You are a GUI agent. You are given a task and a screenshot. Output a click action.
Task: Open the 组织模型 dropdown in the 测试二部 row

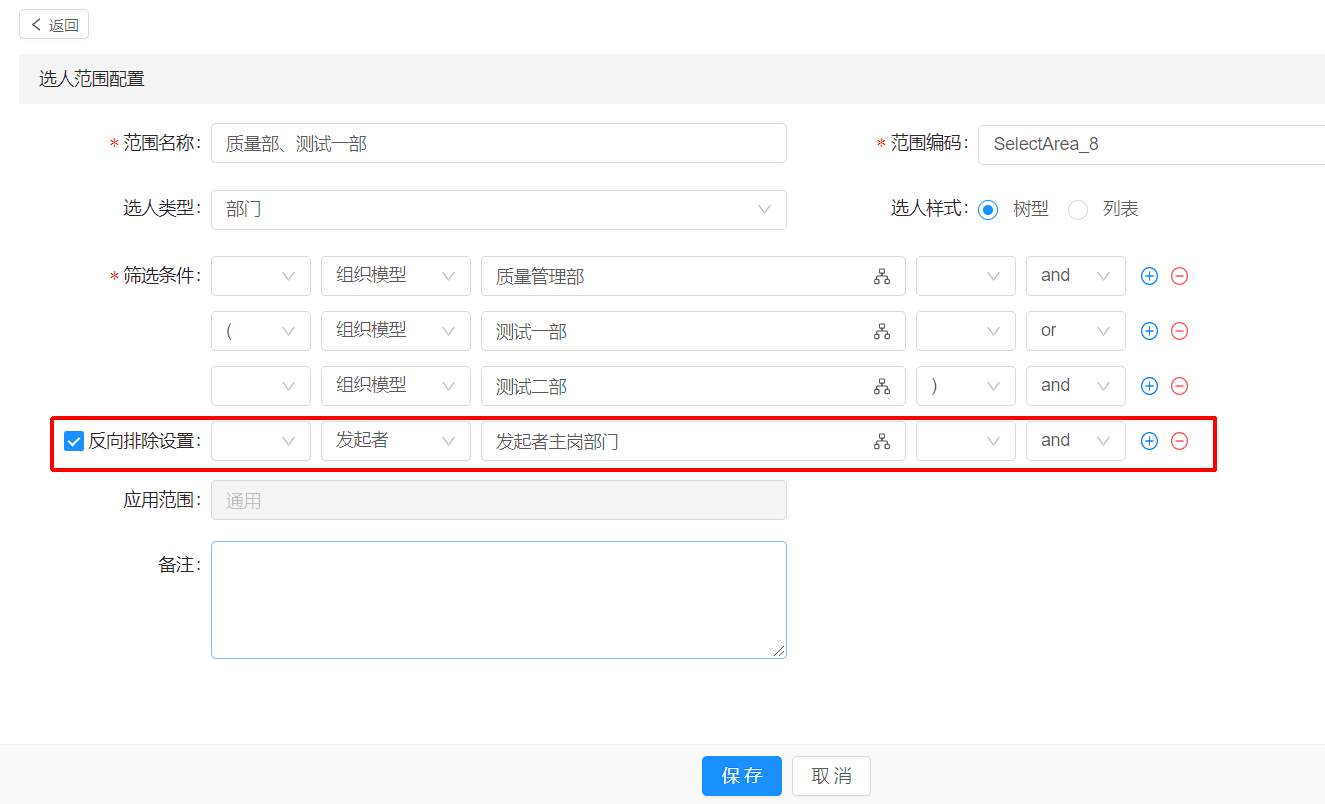396,386
